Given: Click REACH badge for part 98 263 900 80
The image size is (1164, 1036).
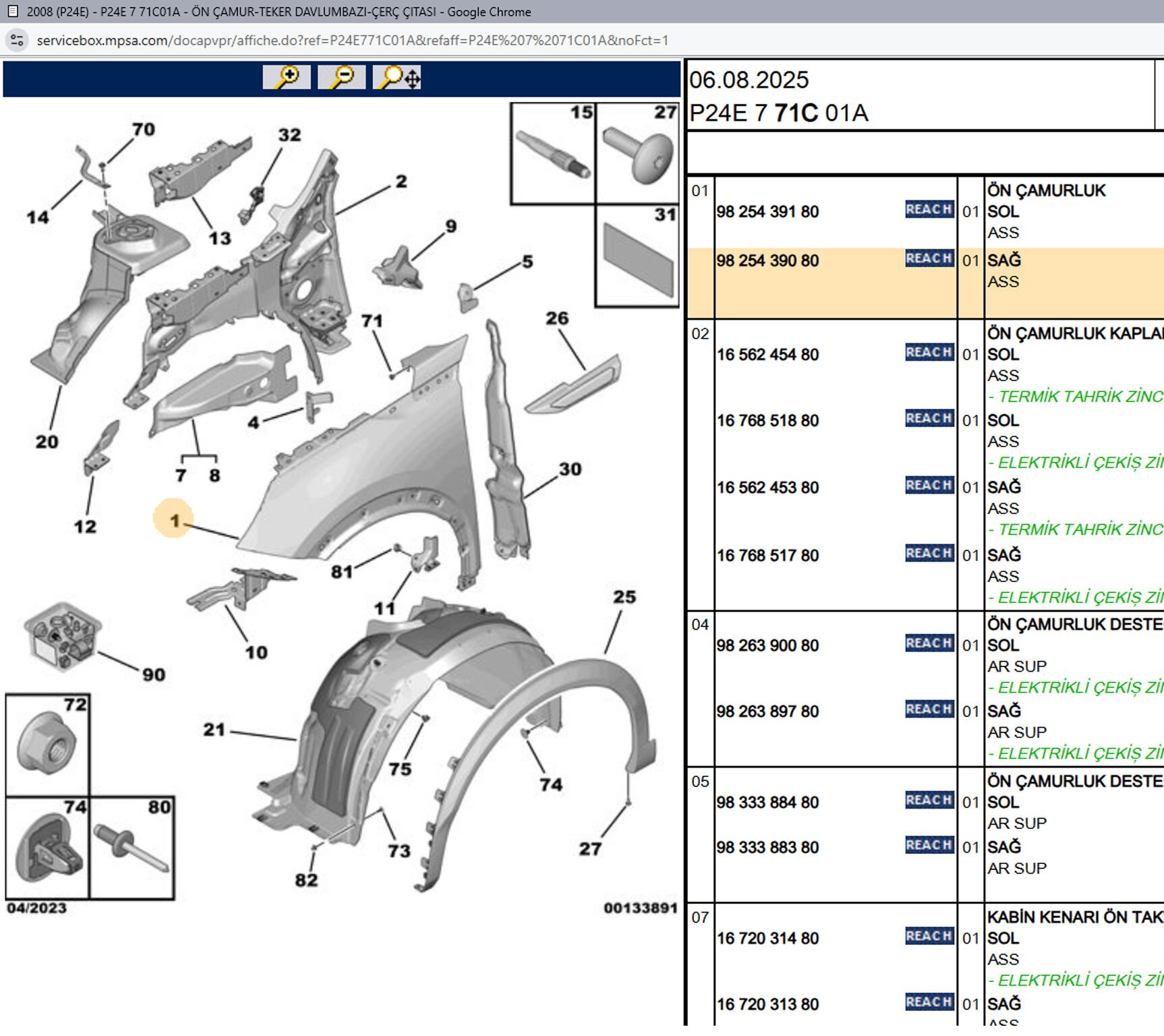Looking at the screenshot, I should 929,643.
